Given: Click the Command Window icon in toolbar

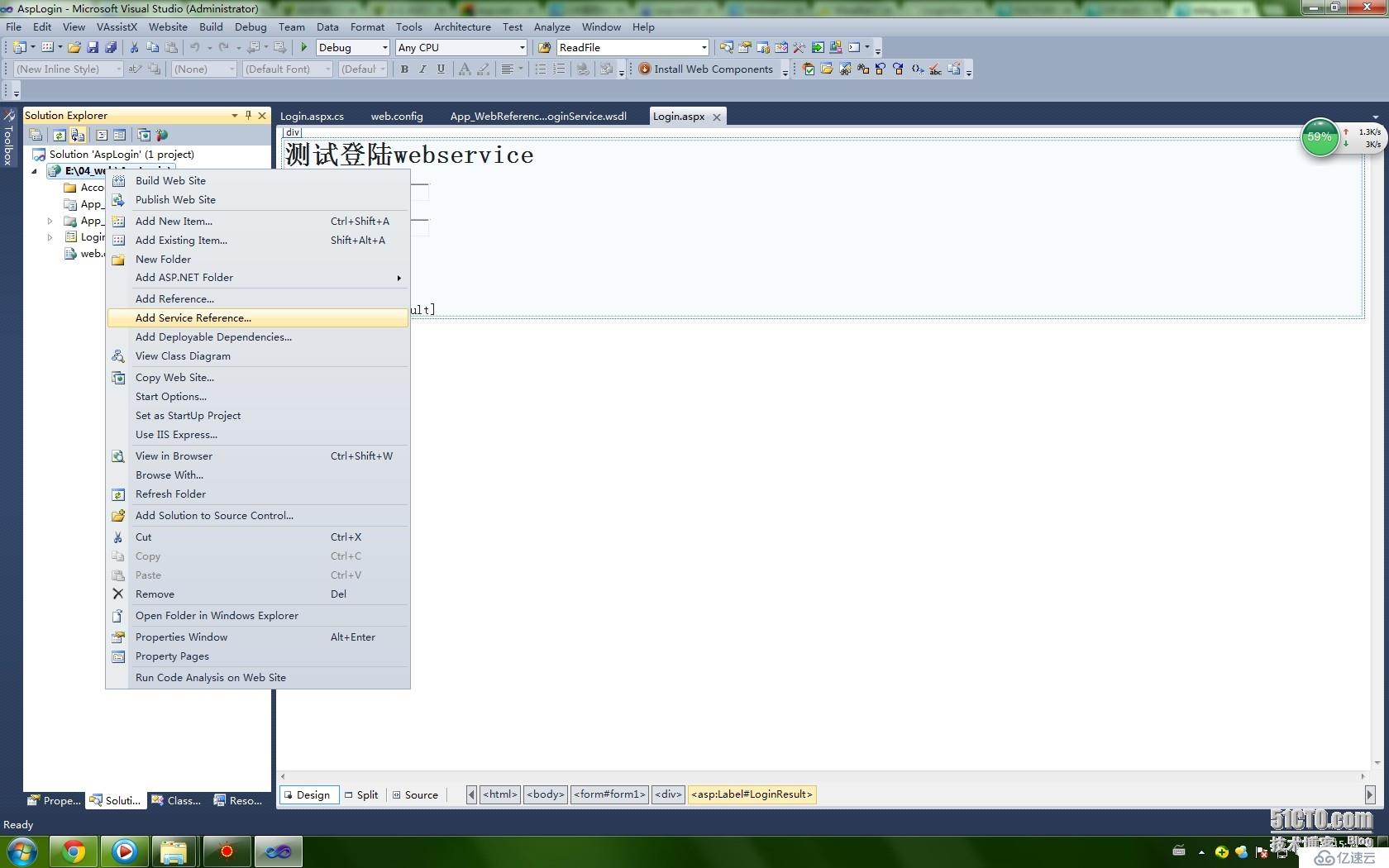Looking at the screenshot, I should click(x=854, y=47).
